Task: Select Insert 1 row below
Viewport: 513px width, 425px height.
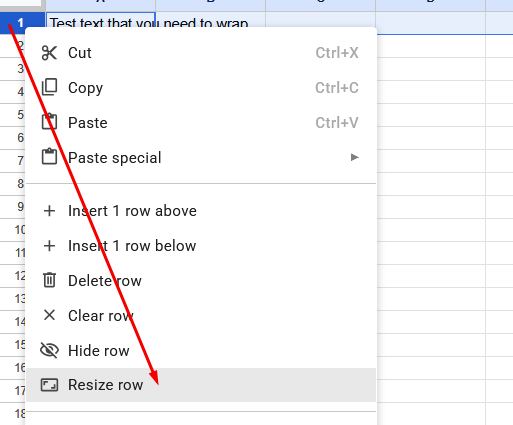Action: pyautogui.click(x=201, y=246)
